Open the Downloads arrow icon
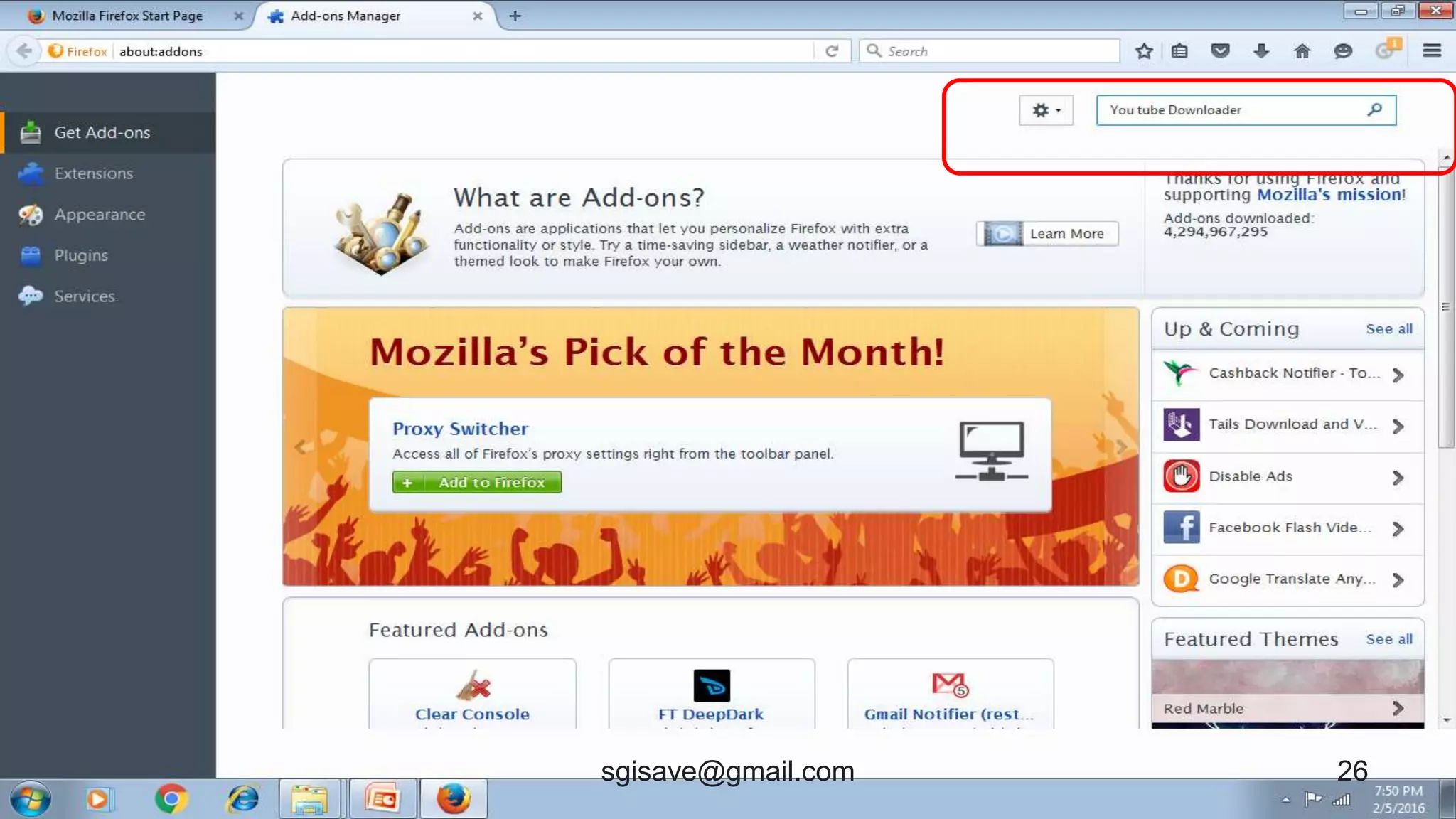The image size is (1456, 819). pyautogui.click(x=1261, y=51)
